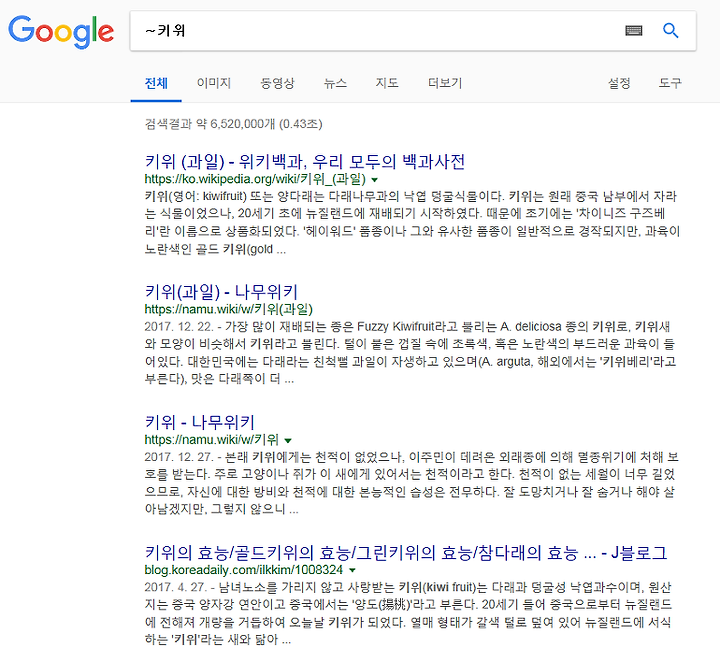Open the 키위 - 나무위키 result

(199, 422)
